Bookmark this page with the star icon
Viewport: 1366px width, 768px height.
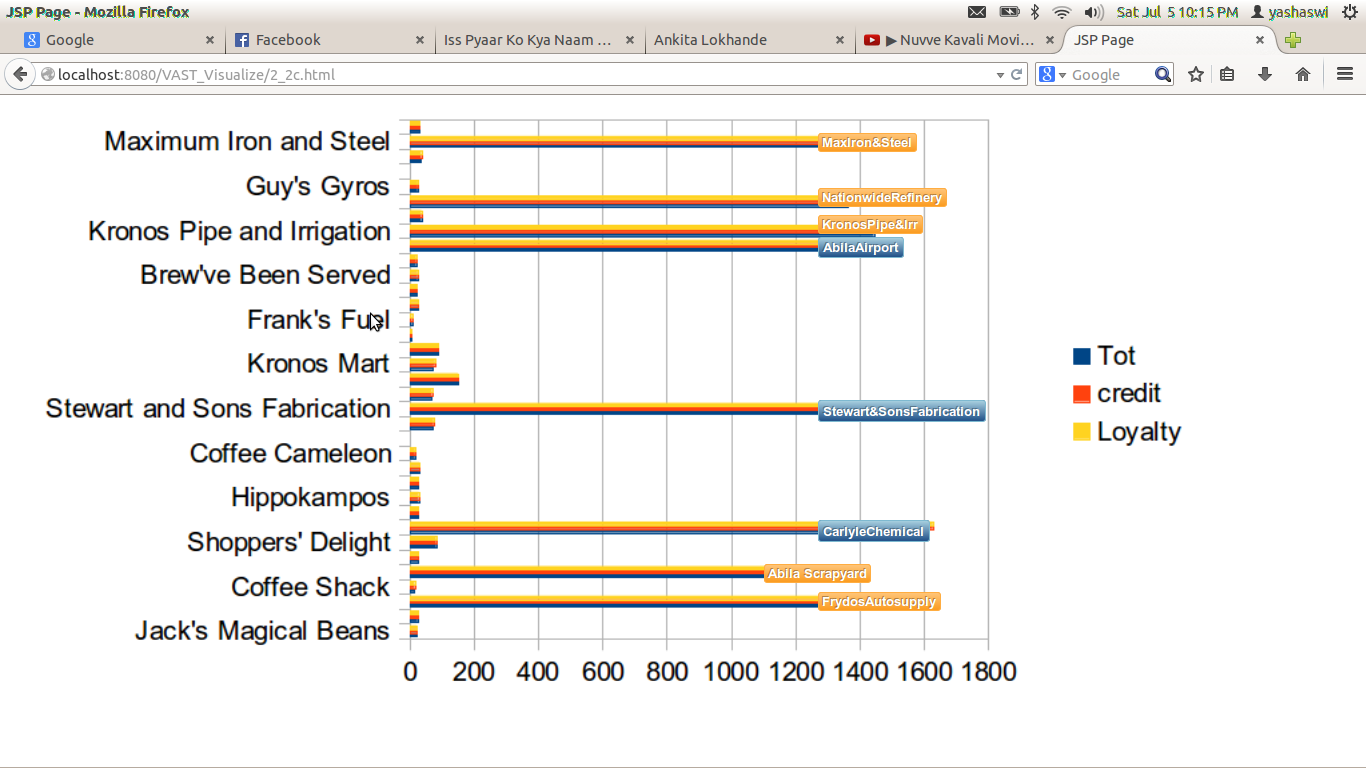(1195, 74)
